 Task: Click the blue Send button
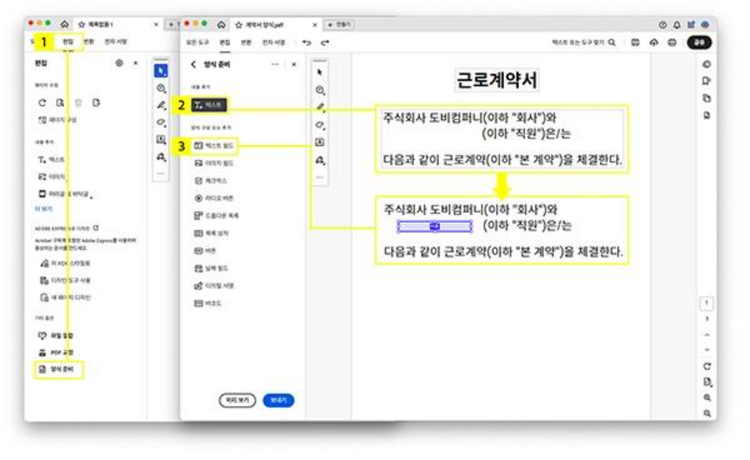[278, 400]
